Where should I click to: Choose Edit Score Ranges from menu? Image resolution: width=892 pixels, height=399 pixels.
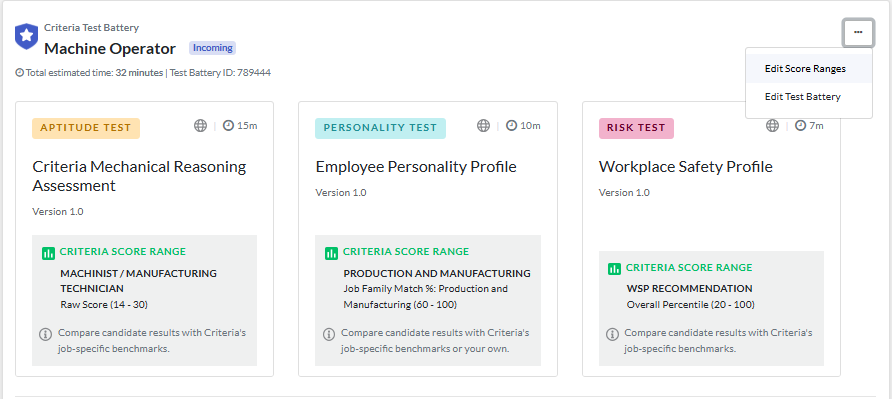coord(808,69)
